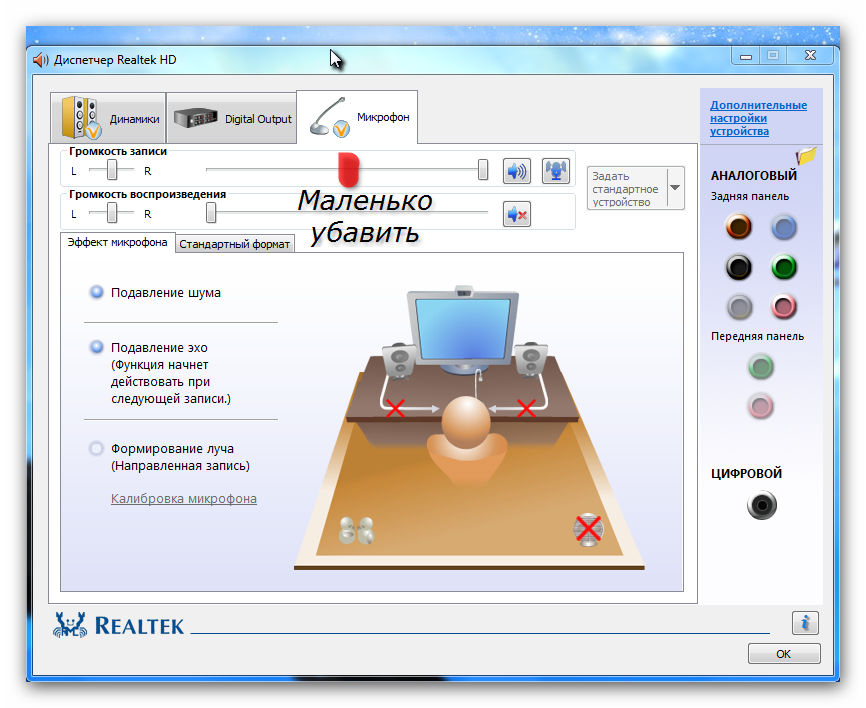Click the pink rear panel microphone jack
Image resolution: width=866 pixels, height=708 pixels.
click(x=784, y=307)
